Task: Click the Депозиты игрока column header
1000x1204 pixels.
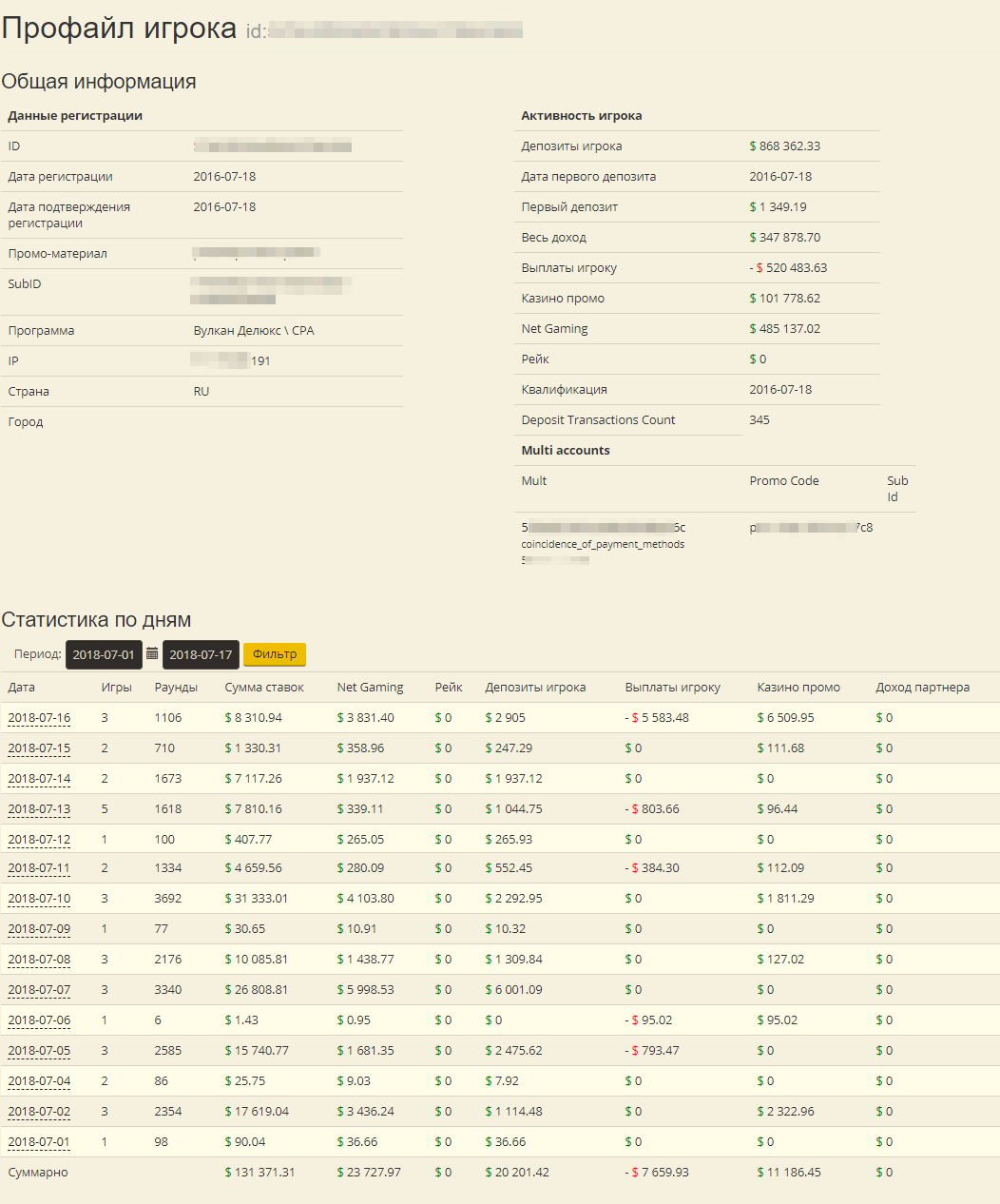Action: coord(535,688)
